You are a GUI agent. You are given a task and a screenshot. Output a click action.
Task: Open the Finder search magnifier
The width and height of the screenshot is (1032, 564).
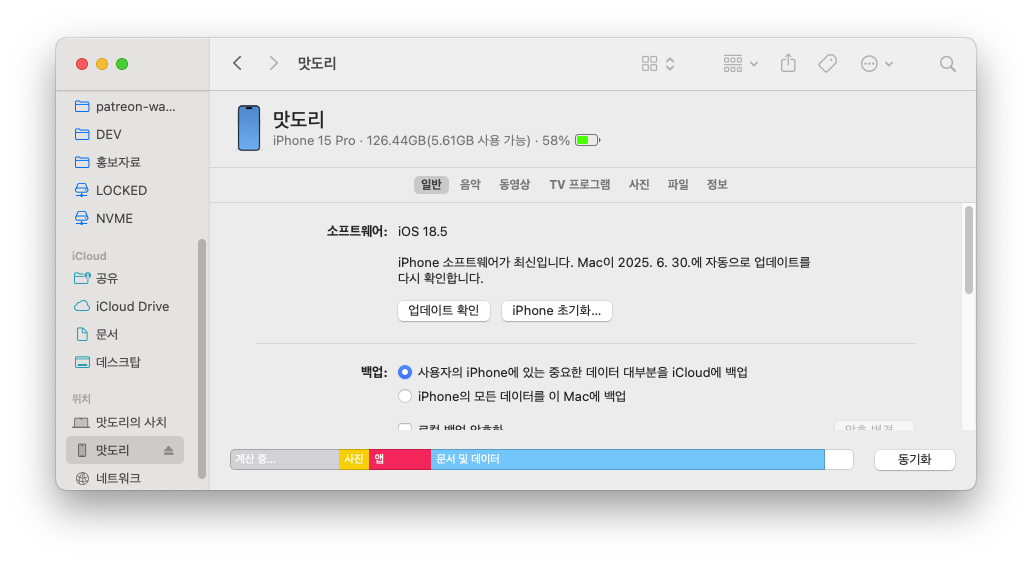[947, 63]
